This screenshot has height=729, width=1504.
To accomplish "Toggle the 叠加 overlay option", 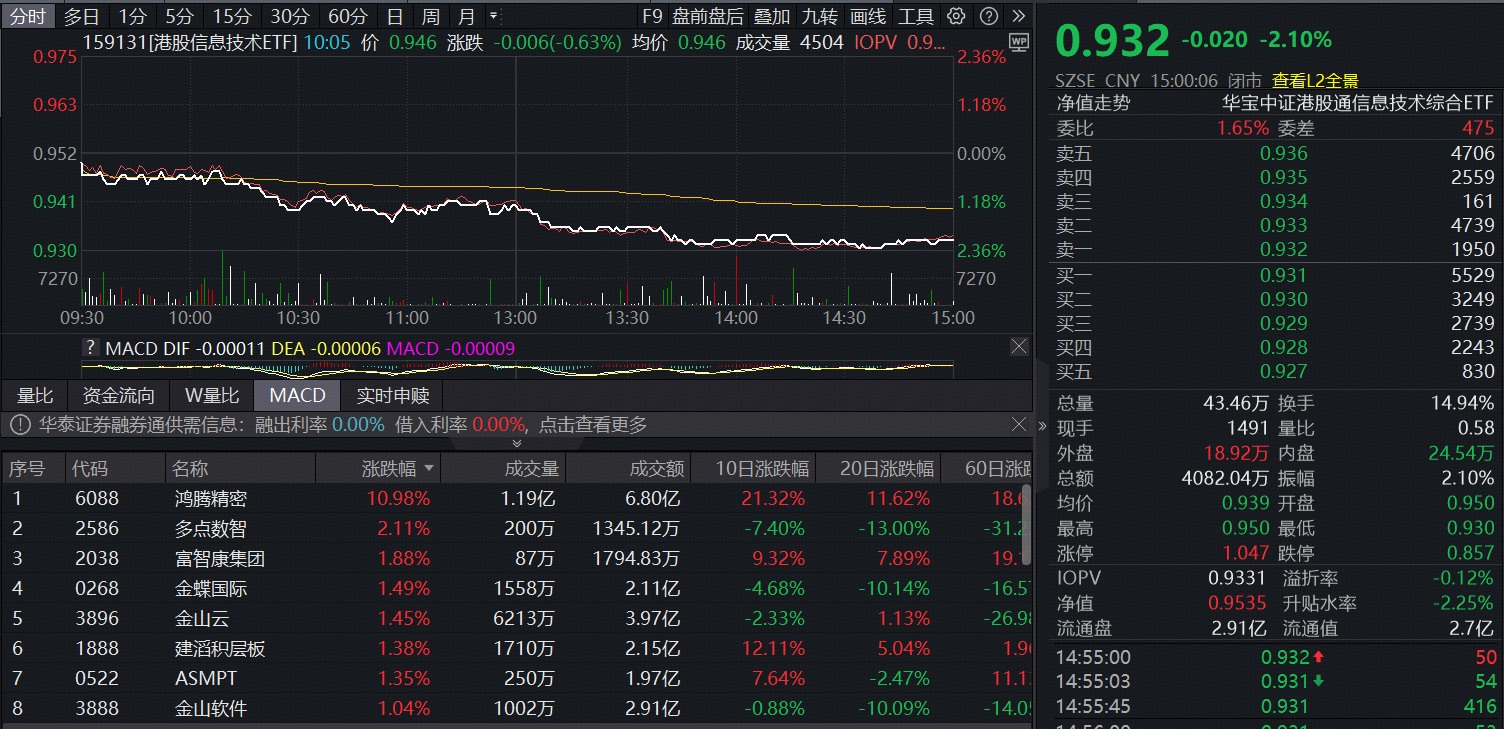I will (771, 16).
